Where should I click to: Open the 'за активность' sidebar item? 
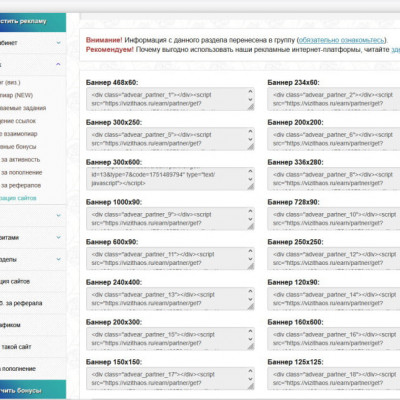point(20,160)
